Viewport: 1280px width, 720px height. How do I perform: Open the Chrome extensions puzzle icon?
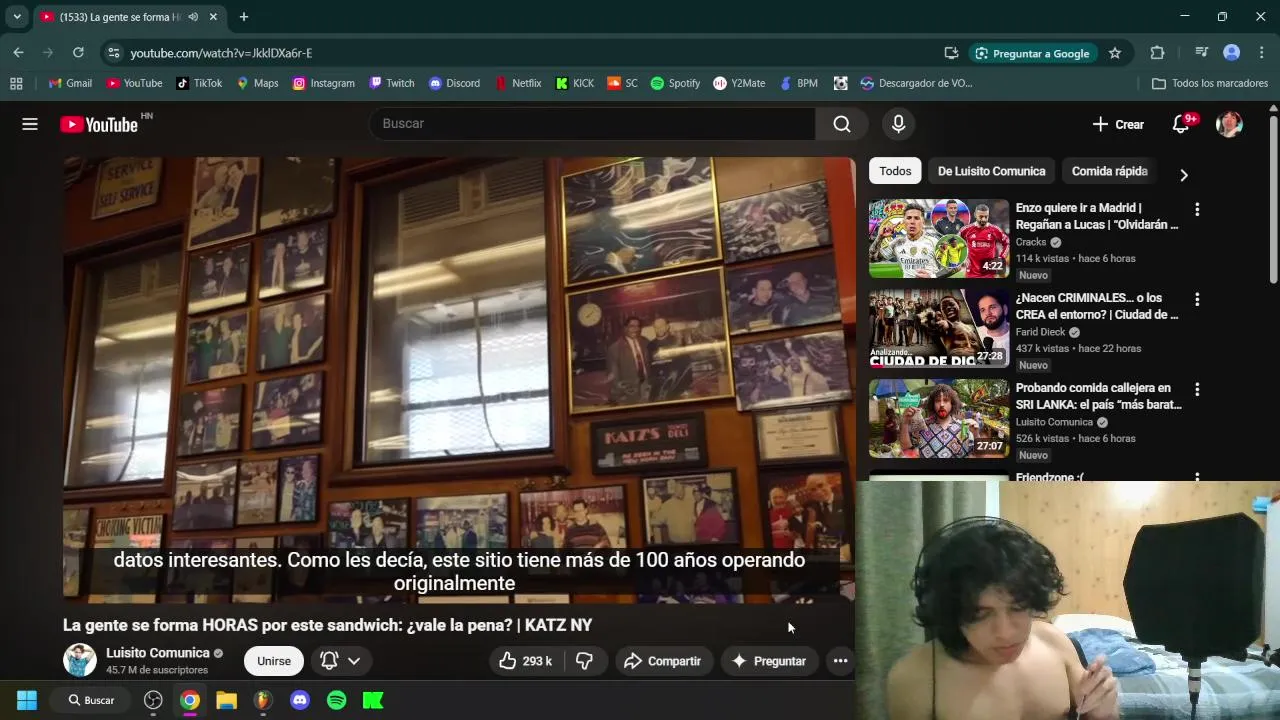(1157, 53)
